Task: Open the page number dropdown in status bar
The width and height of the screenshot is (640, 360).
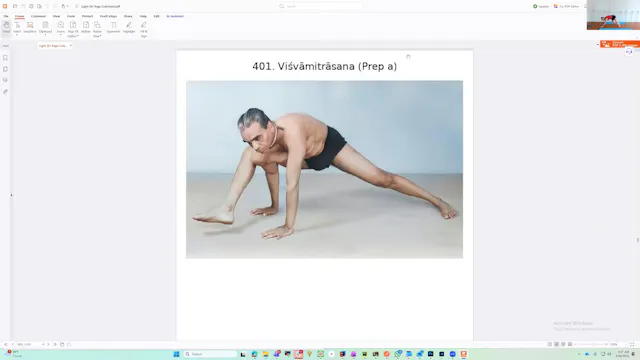Action: point(43,344)
